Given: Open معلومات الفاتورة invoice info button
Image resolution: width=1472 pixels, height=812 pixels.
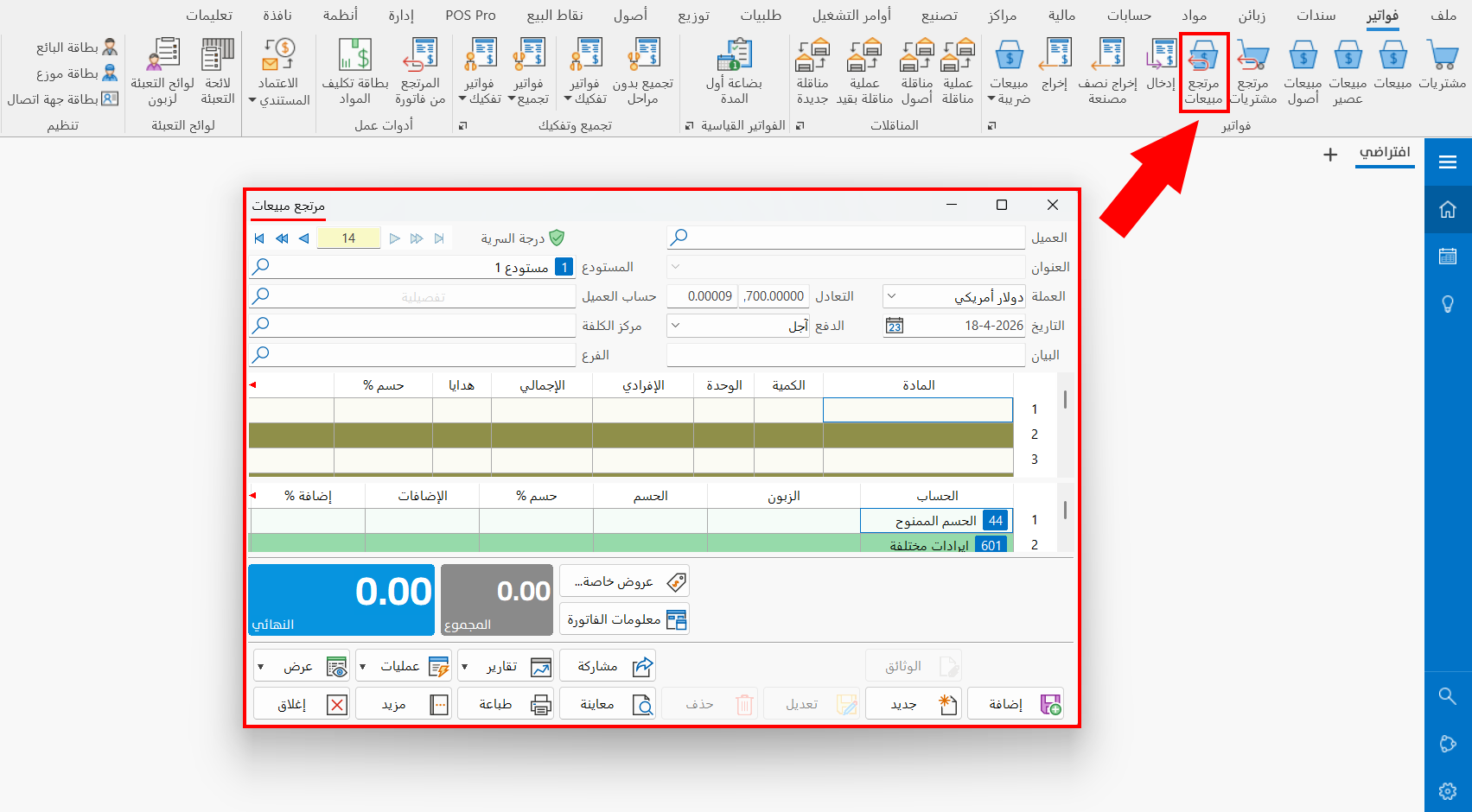Looking at the screenshot, I should point(624,619).
